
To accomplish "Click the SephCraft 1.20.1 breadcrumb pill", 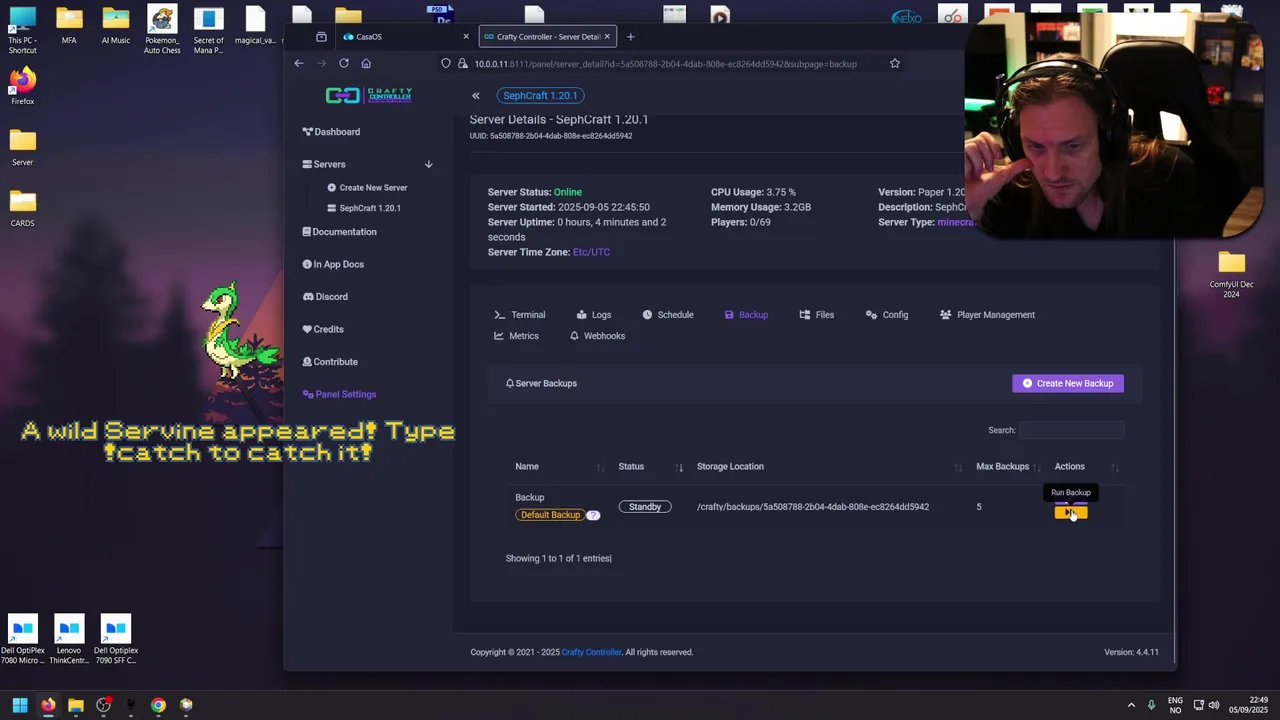I will pos(540,96).
